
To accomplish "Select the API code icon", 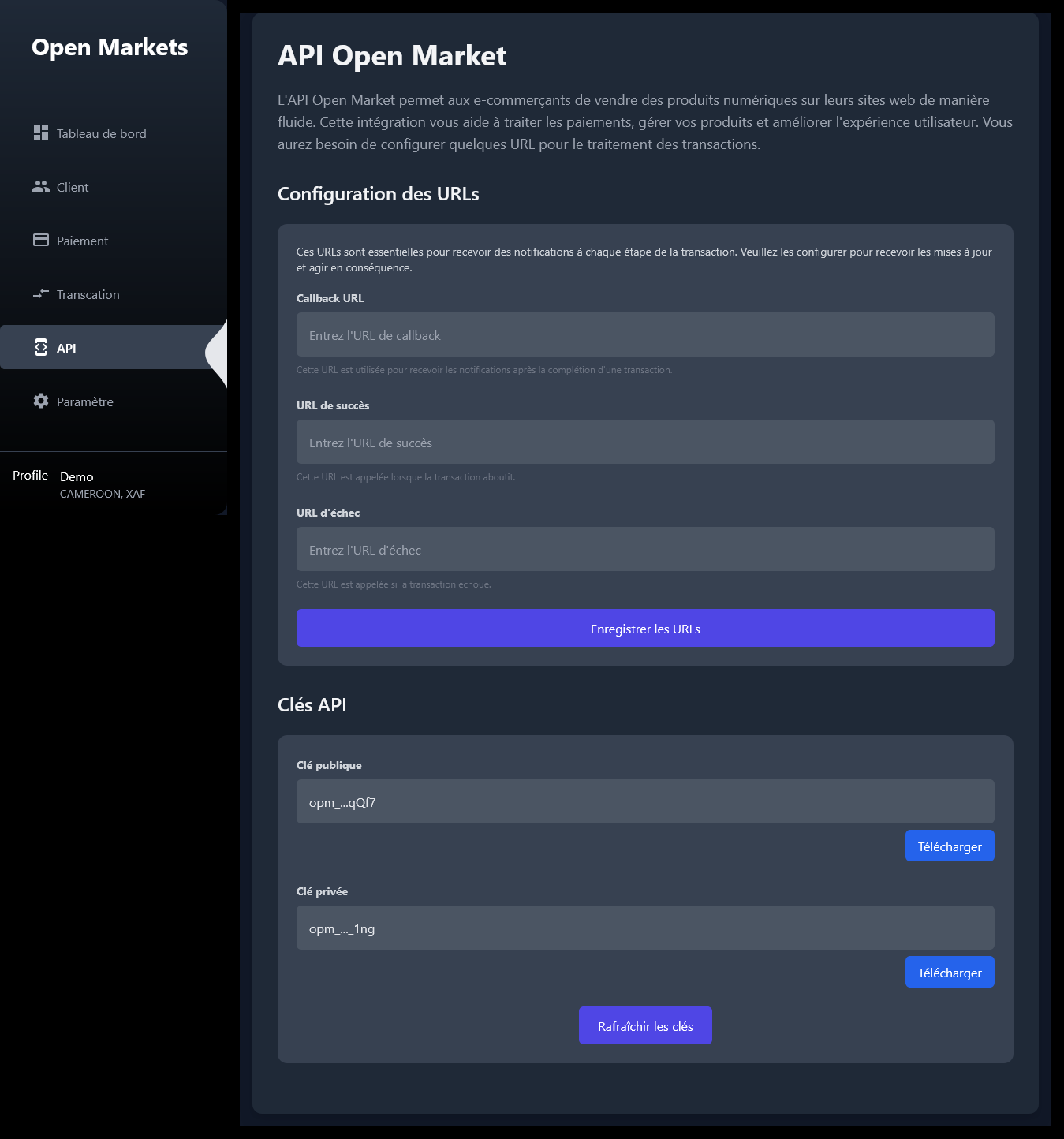I will coord(41,347).
